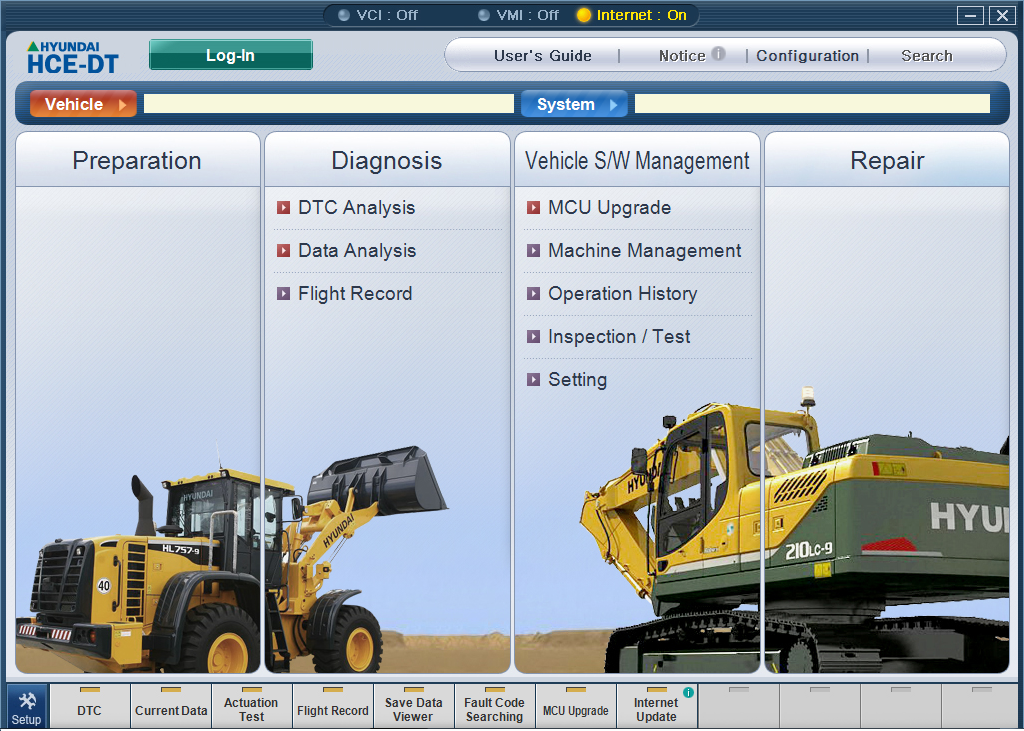Click the empty Vehicle name field
Screen dimensions: 1024x731
[x=328, y=104]
